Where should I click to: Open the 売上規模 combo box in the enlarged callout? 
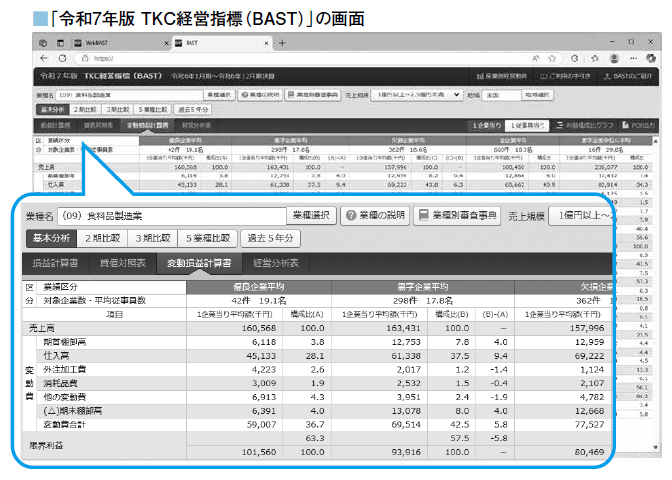pyautogui.click(x=581, y=216)
